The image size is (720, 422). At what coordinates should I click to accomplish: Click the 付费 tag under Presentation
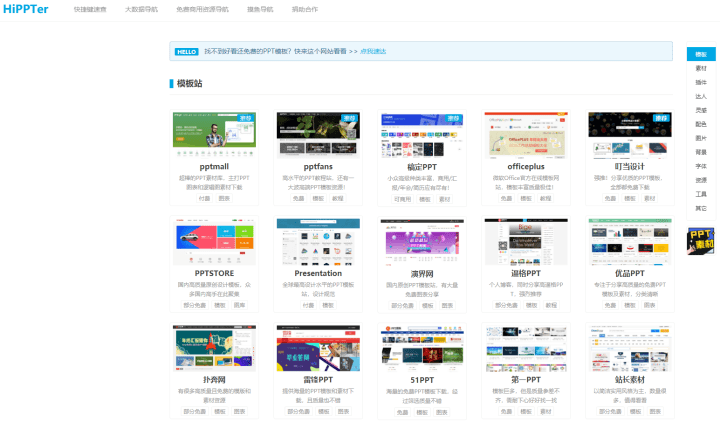coord(308,305)
